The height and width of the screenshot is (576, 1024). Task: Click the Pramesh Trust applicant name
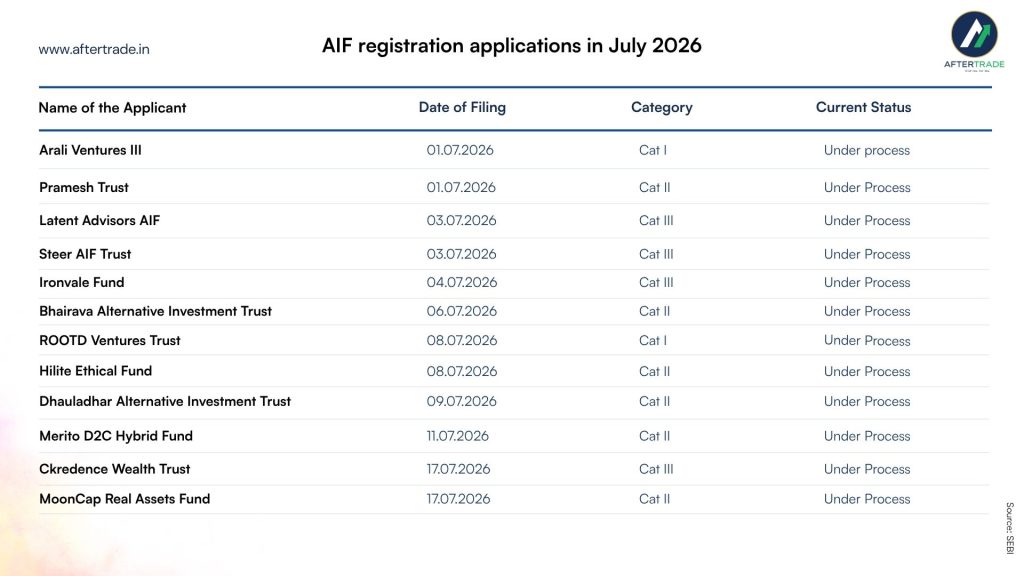pyautogui.click(x=84, y=187)
